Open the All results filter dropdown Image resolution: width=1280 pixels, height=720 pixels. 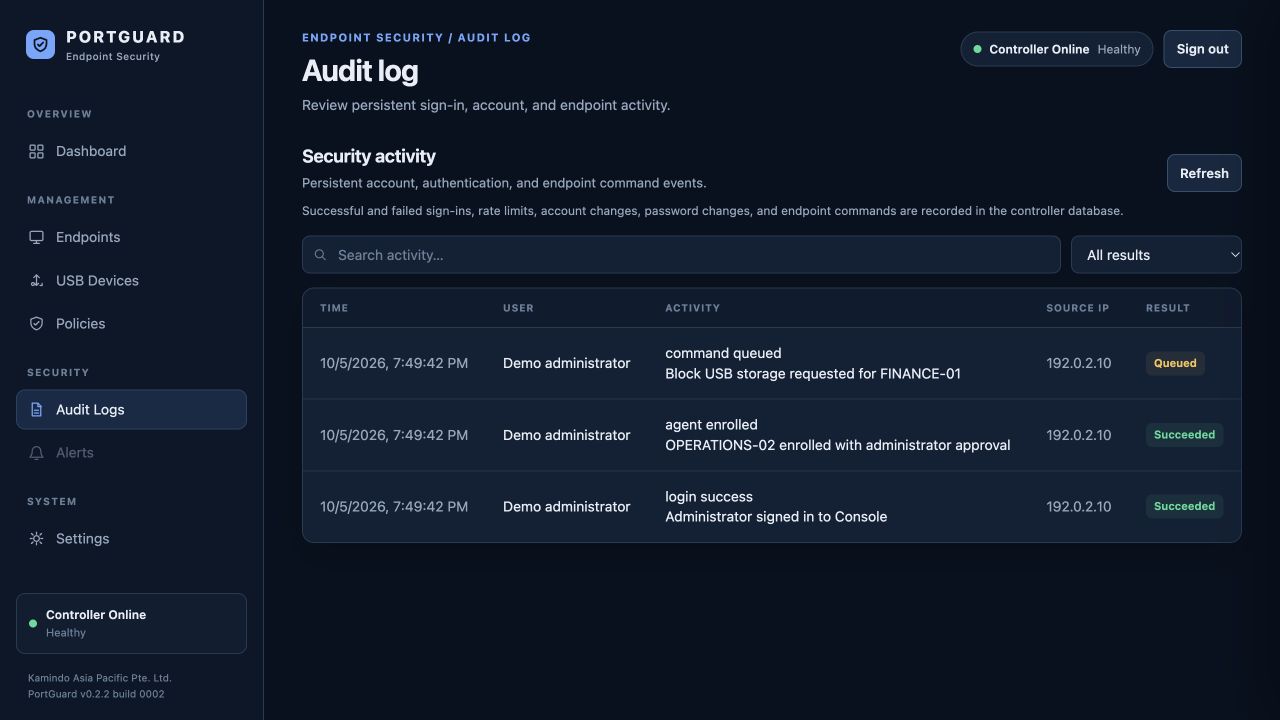[x=1156, y=255]
